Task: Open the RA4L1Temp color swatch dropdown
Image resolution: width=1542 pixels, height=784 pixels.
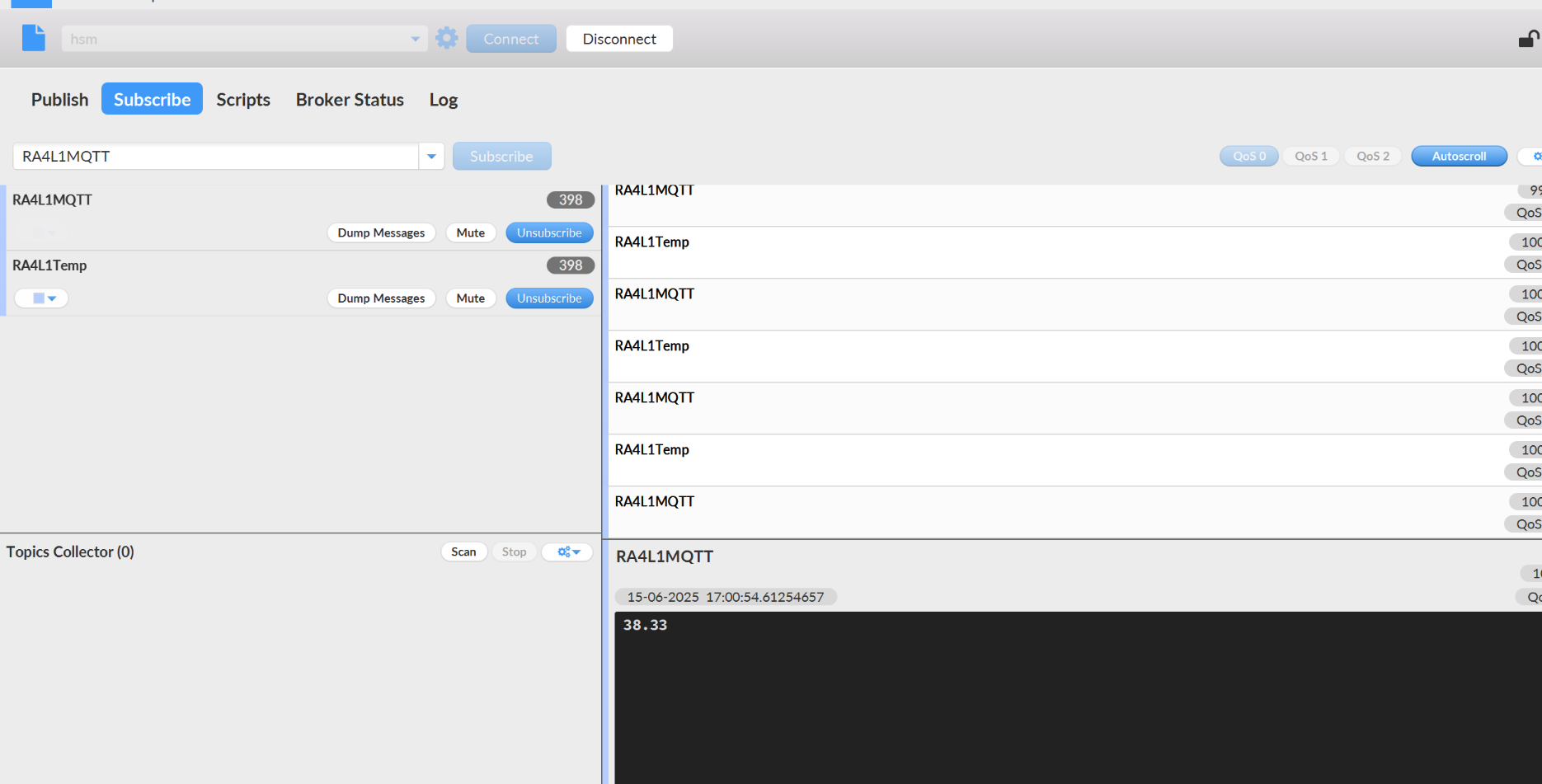Action: [x=41, y=298]
